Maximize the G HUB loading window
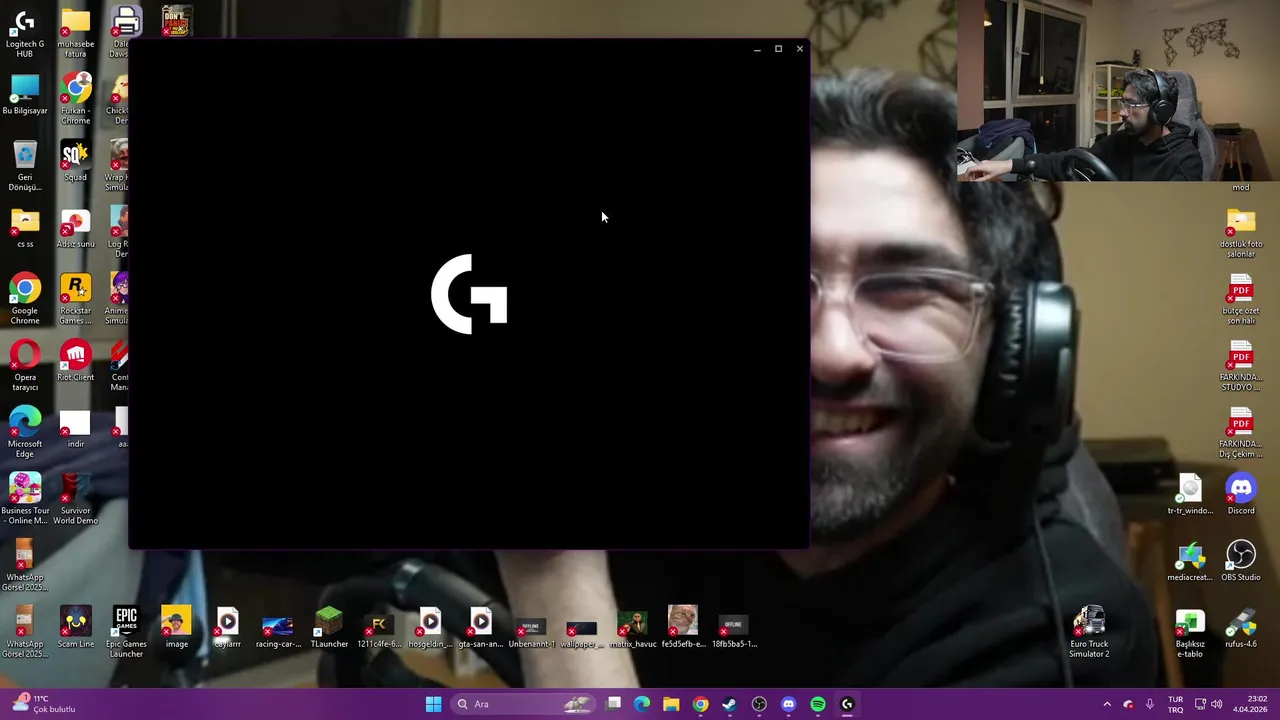The width and height of the screenshot is (1280, 720). coord(778,49)
